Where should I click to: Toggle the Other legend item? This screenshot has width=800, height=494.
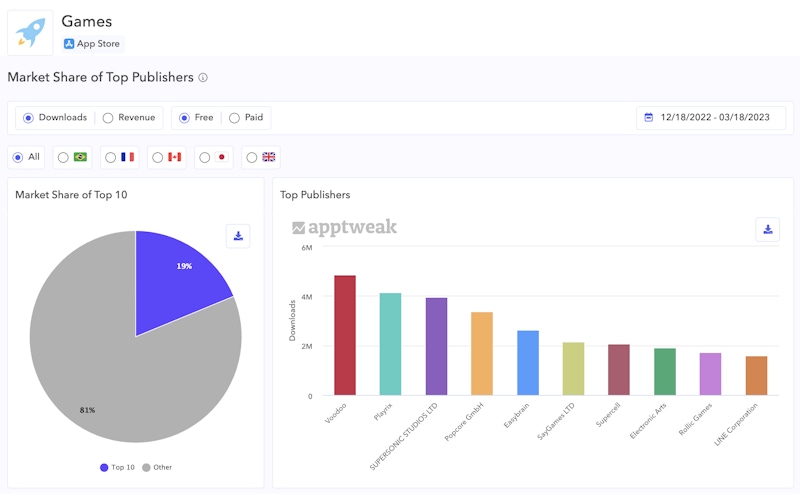click(x=158, y=467)
